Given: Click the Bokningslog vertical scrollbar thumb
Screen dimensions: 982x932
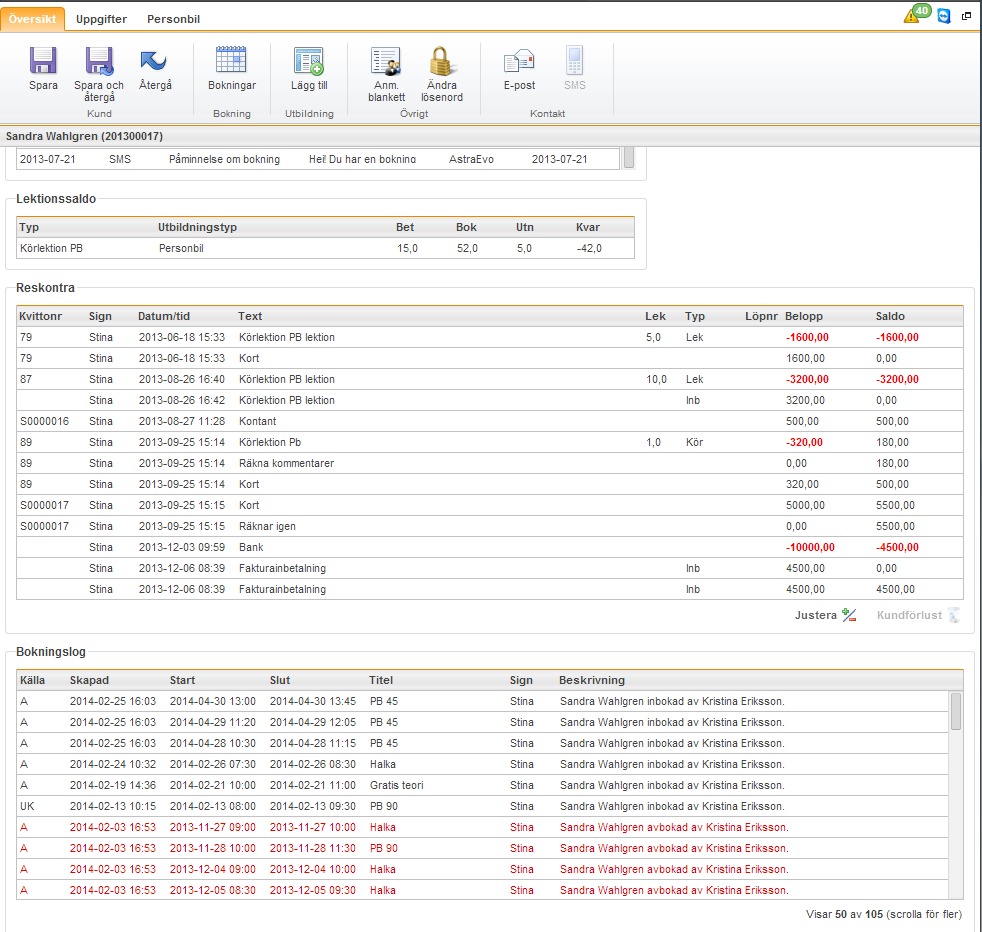Looking at the screenshot, I should [956, 711].
